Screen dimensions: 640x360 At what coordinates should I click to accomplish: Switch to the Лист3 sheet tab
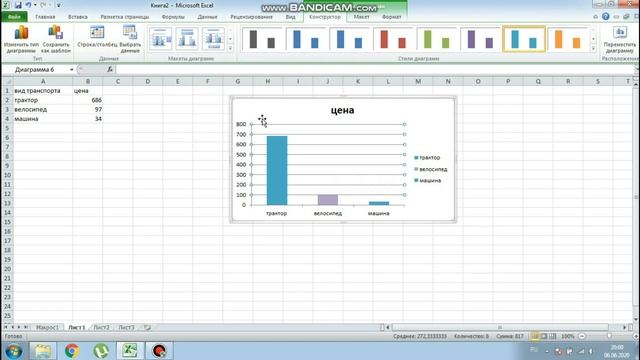pos(126,327)
